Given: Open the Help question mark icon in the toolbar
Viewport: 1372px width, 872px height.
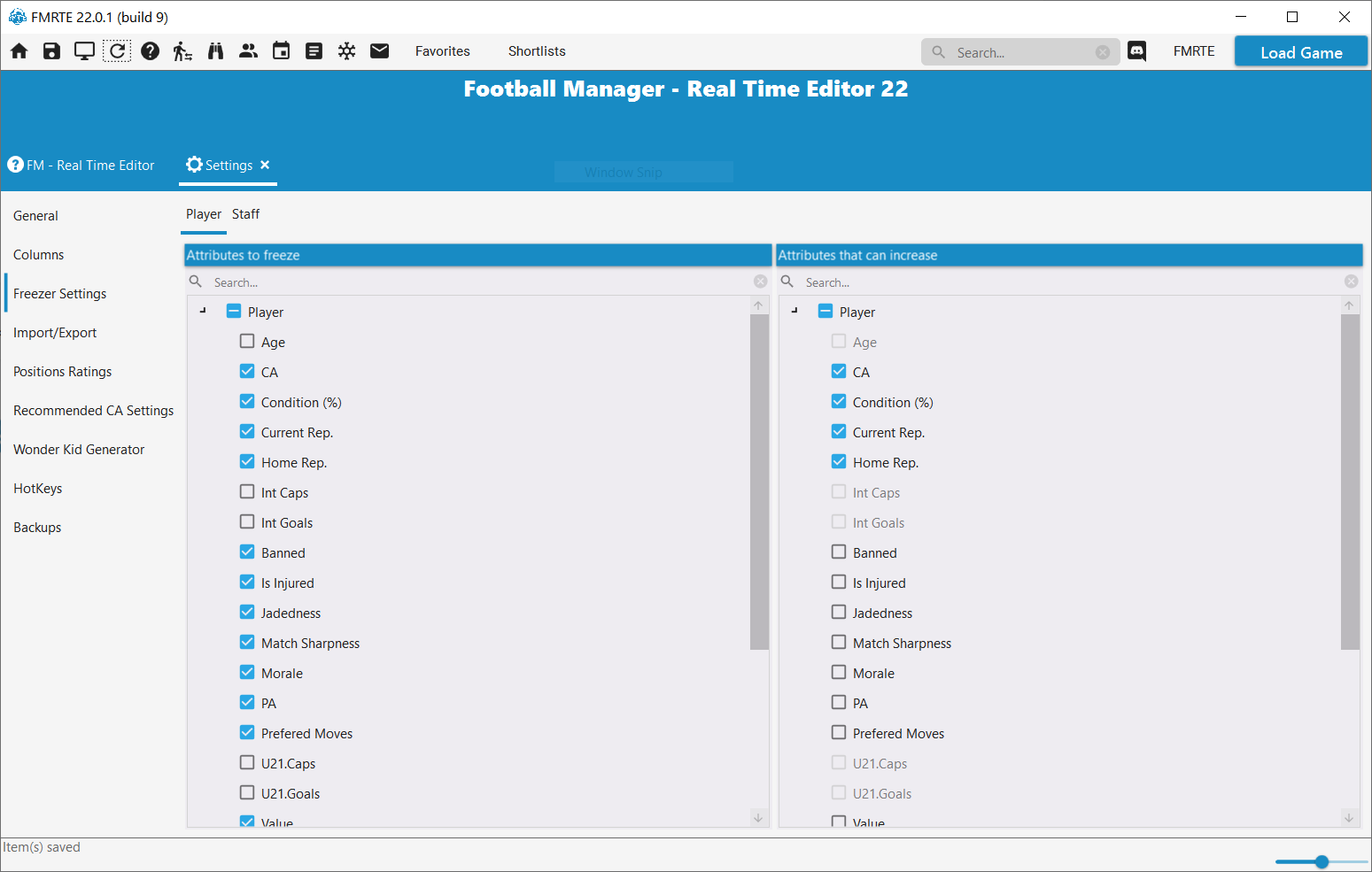Looking at the screenshot, I should coord(151,51).
